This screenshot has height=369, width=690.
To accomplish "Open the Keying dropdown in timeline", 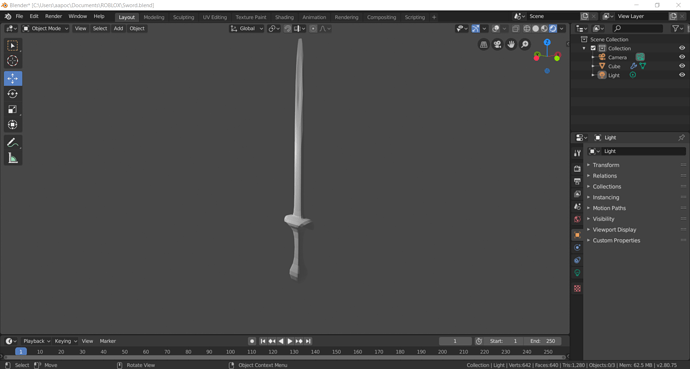I will pos(66,341).
